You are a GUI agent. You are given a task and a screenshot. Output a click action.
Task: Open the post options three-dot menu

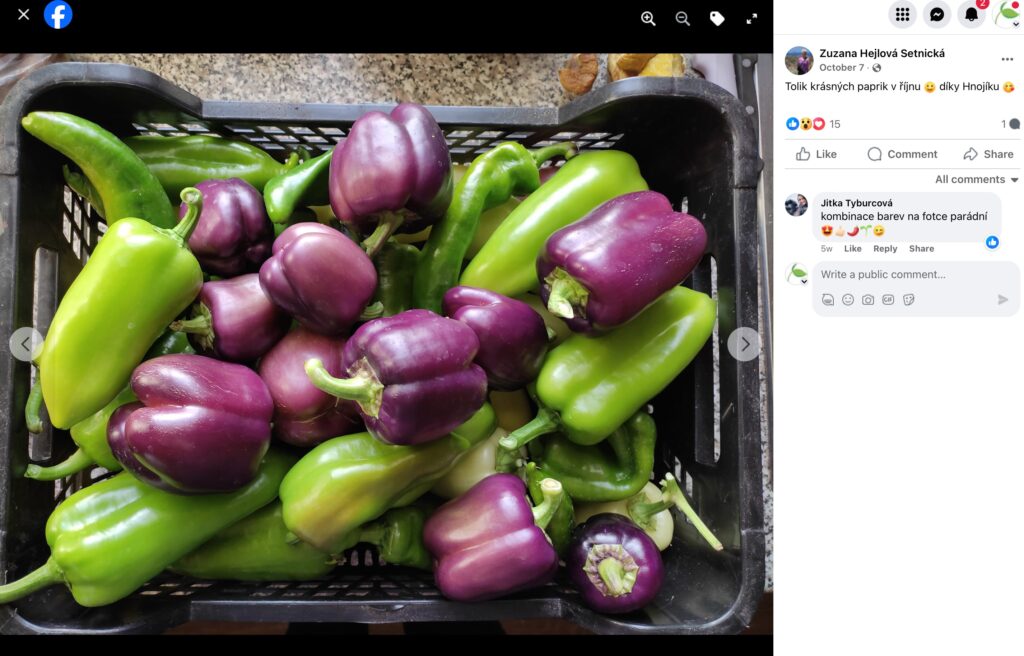click(x=1007, y=59)
